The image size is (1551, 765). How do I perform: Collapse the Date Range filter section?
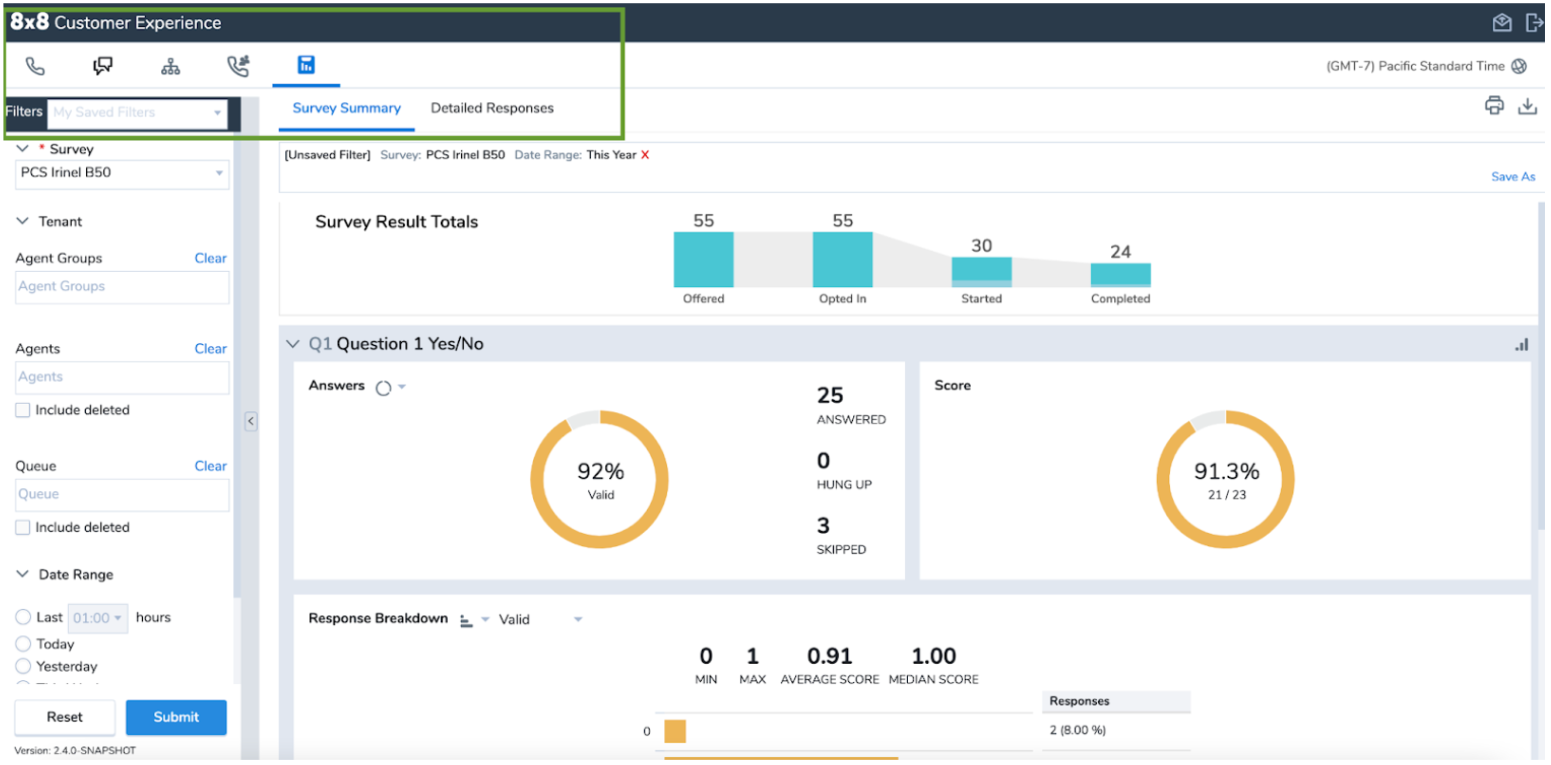point(22,574)
